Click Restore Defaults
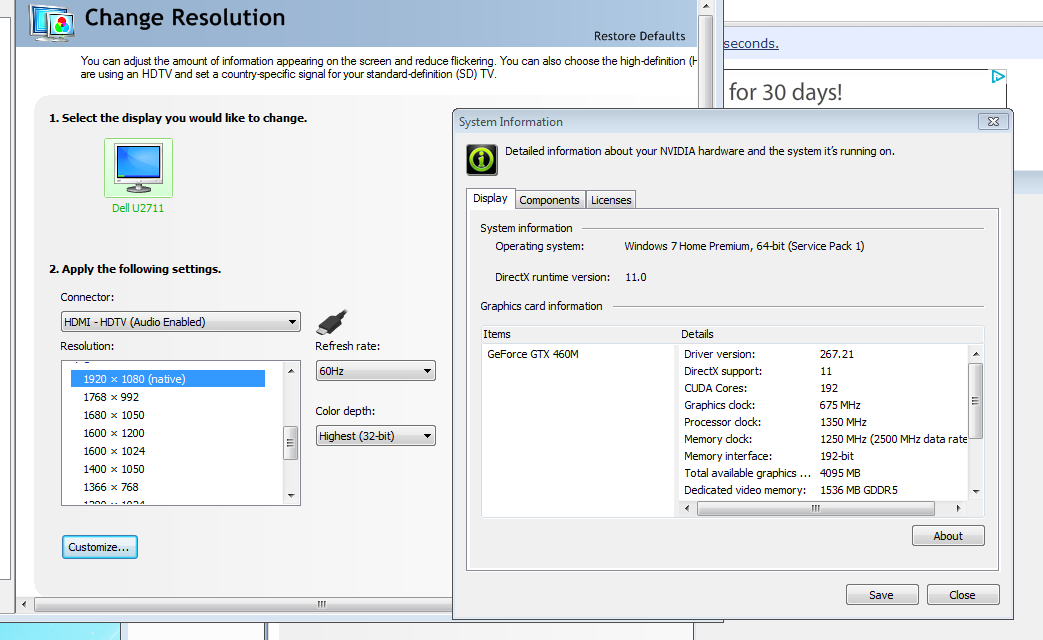This screenshot has height=640, width=1043. click(639, 36)
